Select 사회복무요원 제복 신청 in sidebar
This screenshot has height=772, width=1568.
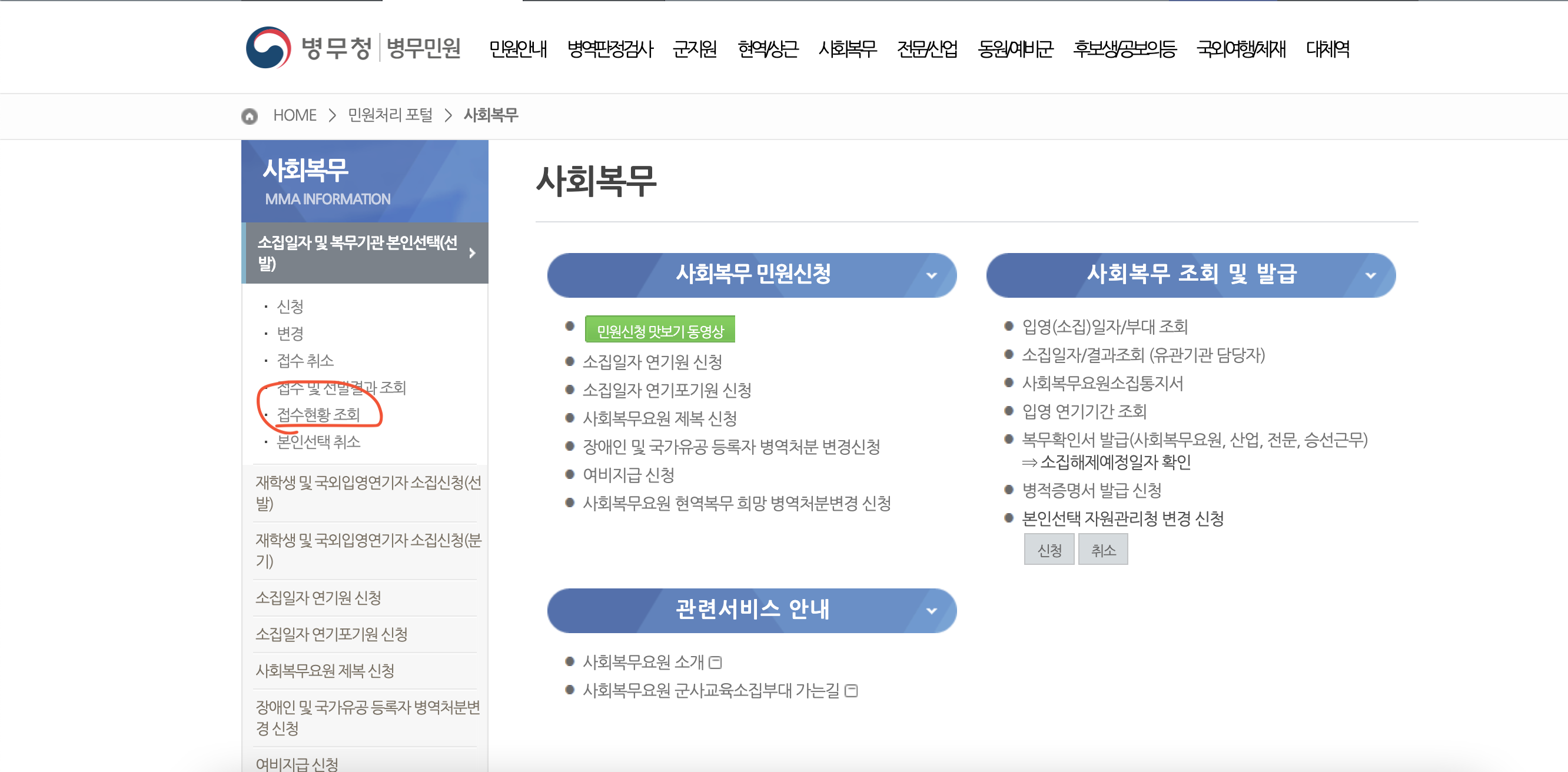pos(324,670)
